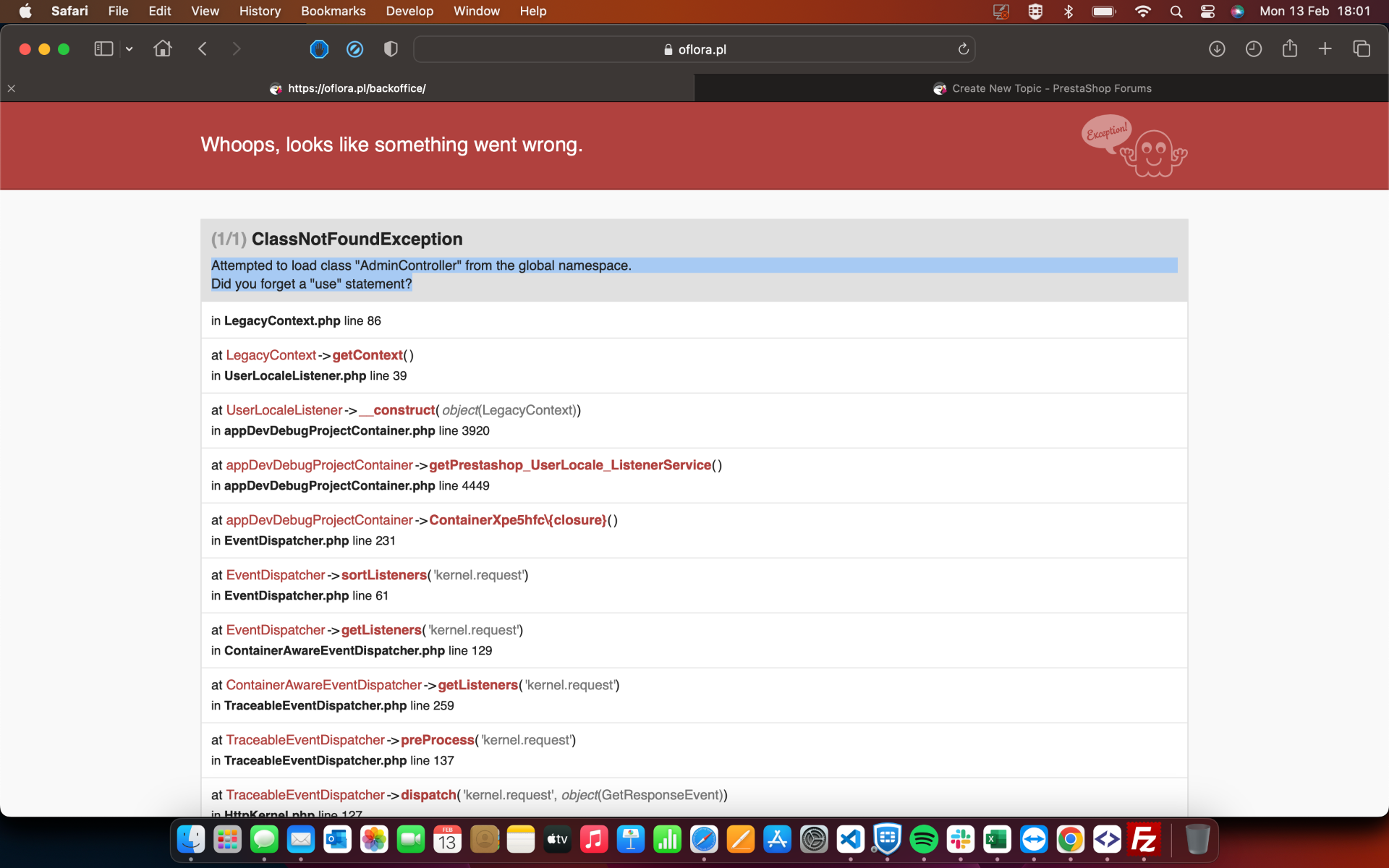Show the tab overview
Screen dimensions: 1389x868
click(1362, 49)
